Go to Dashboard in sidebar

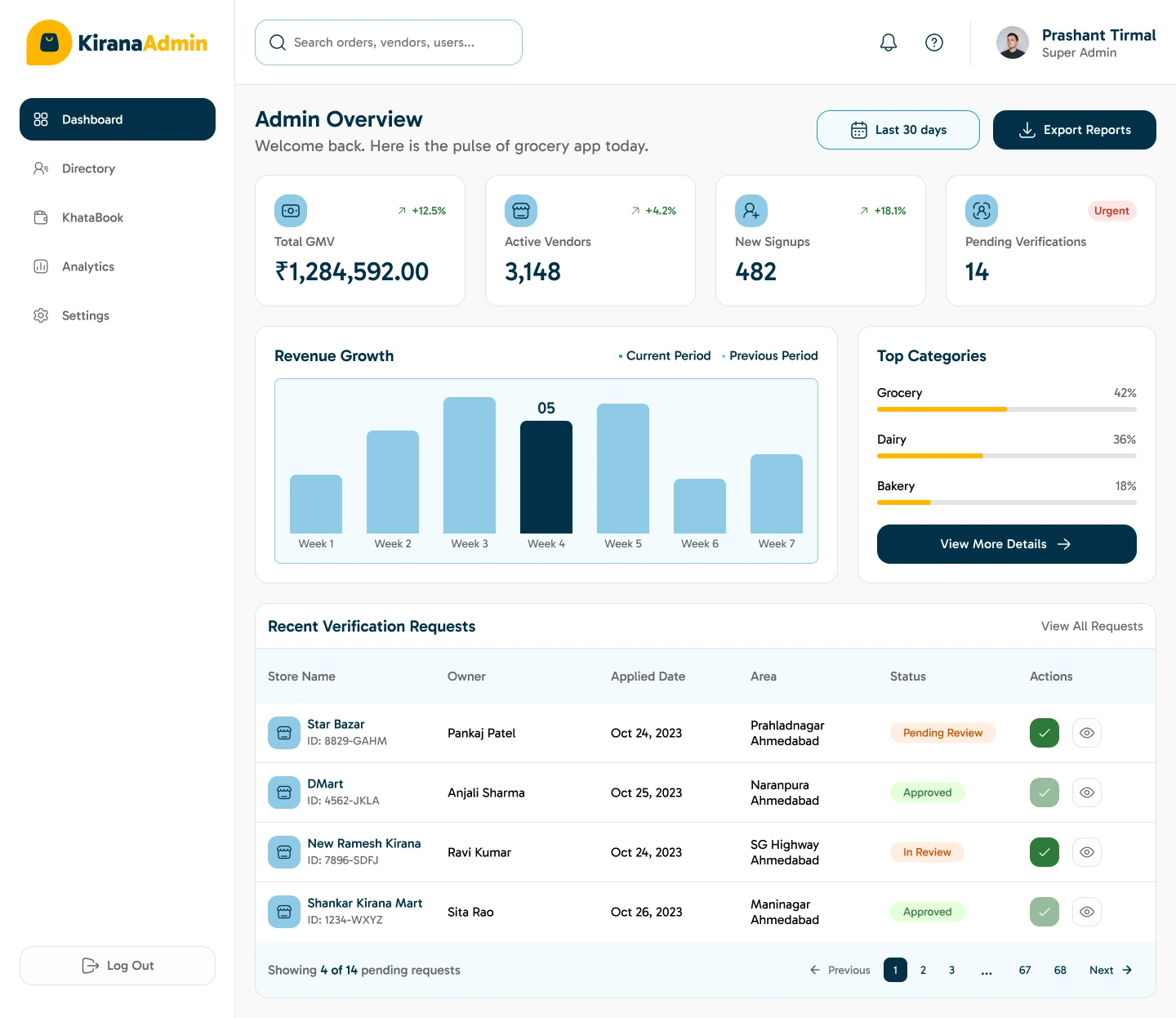118,119
